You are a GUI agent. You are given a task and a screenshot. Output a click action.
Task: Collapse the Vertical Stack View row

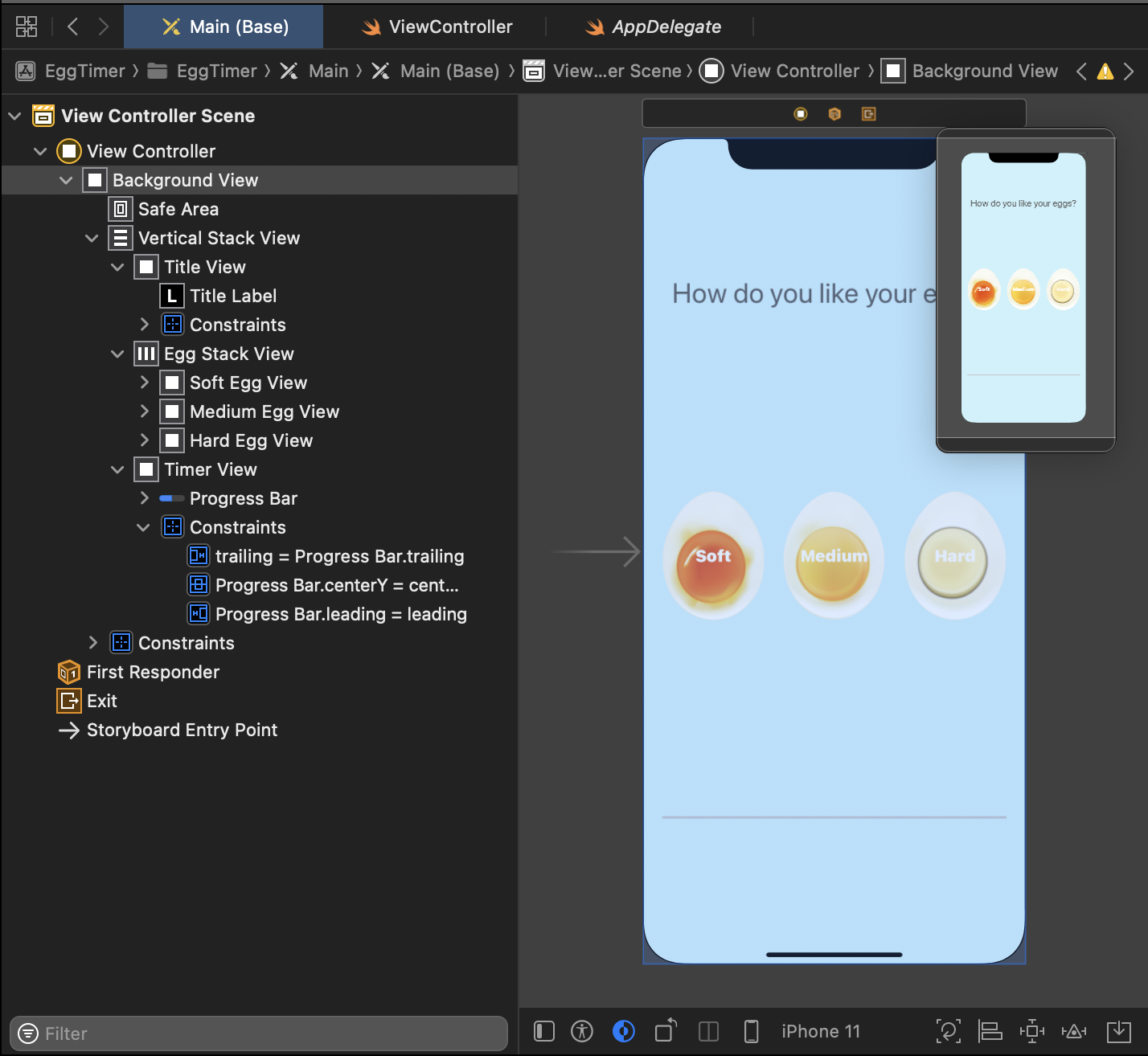pos(92,238)
